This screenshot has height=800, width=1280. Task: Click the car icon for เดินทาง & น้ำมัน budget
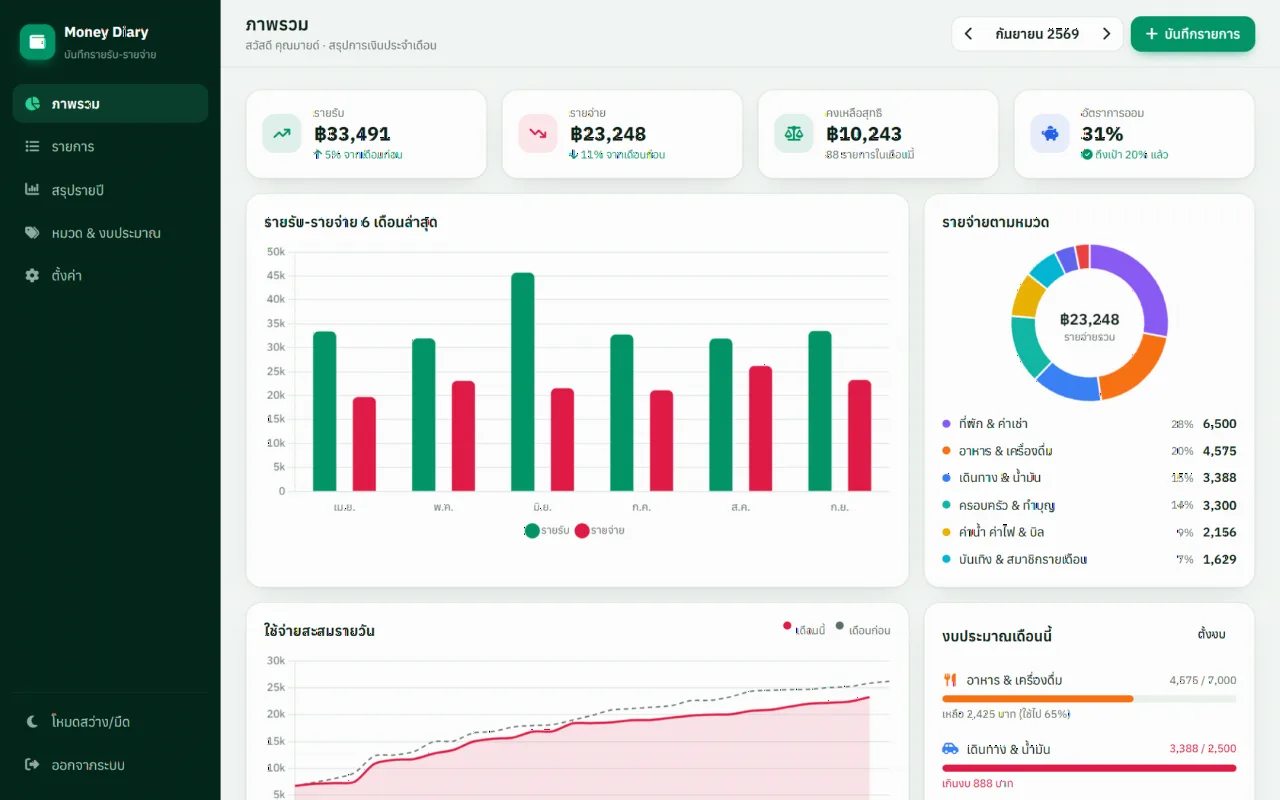(x=950, y=749)
